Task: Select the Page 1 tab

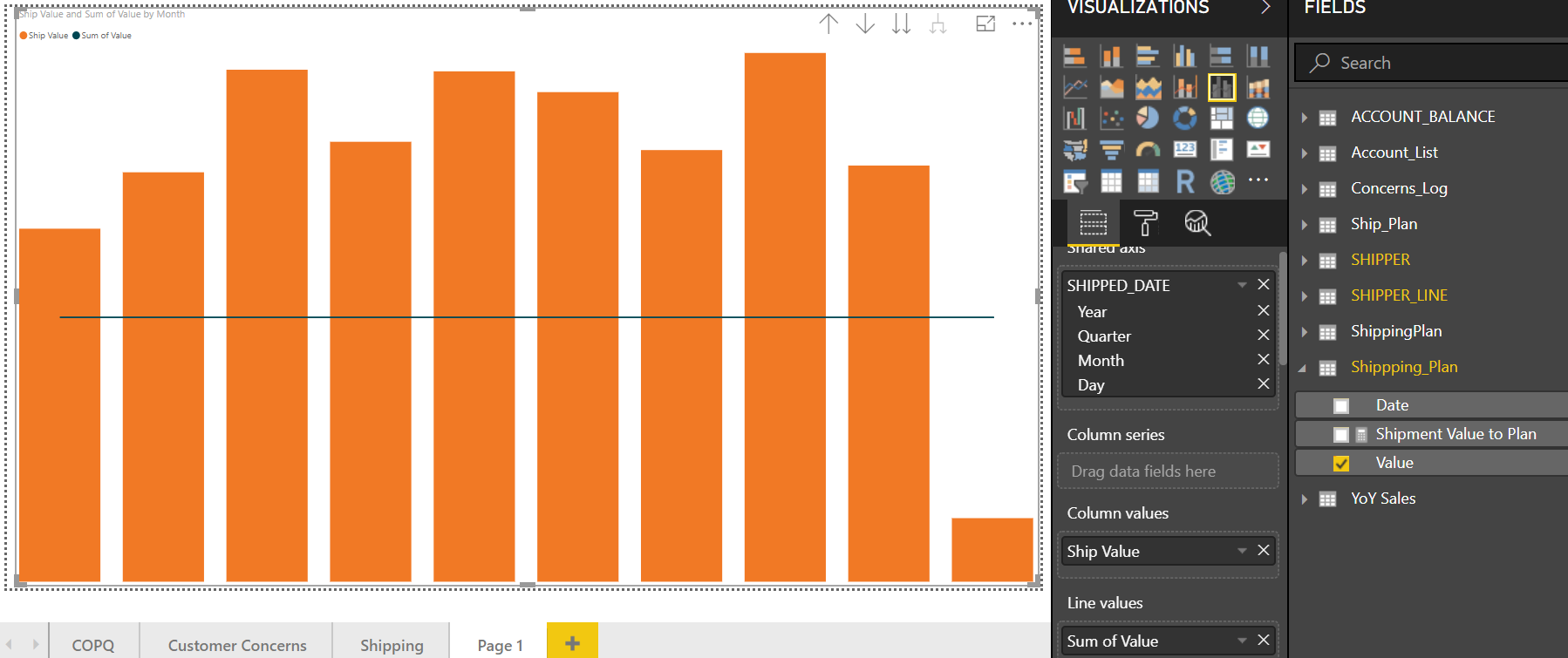Action: click(500, 645)
